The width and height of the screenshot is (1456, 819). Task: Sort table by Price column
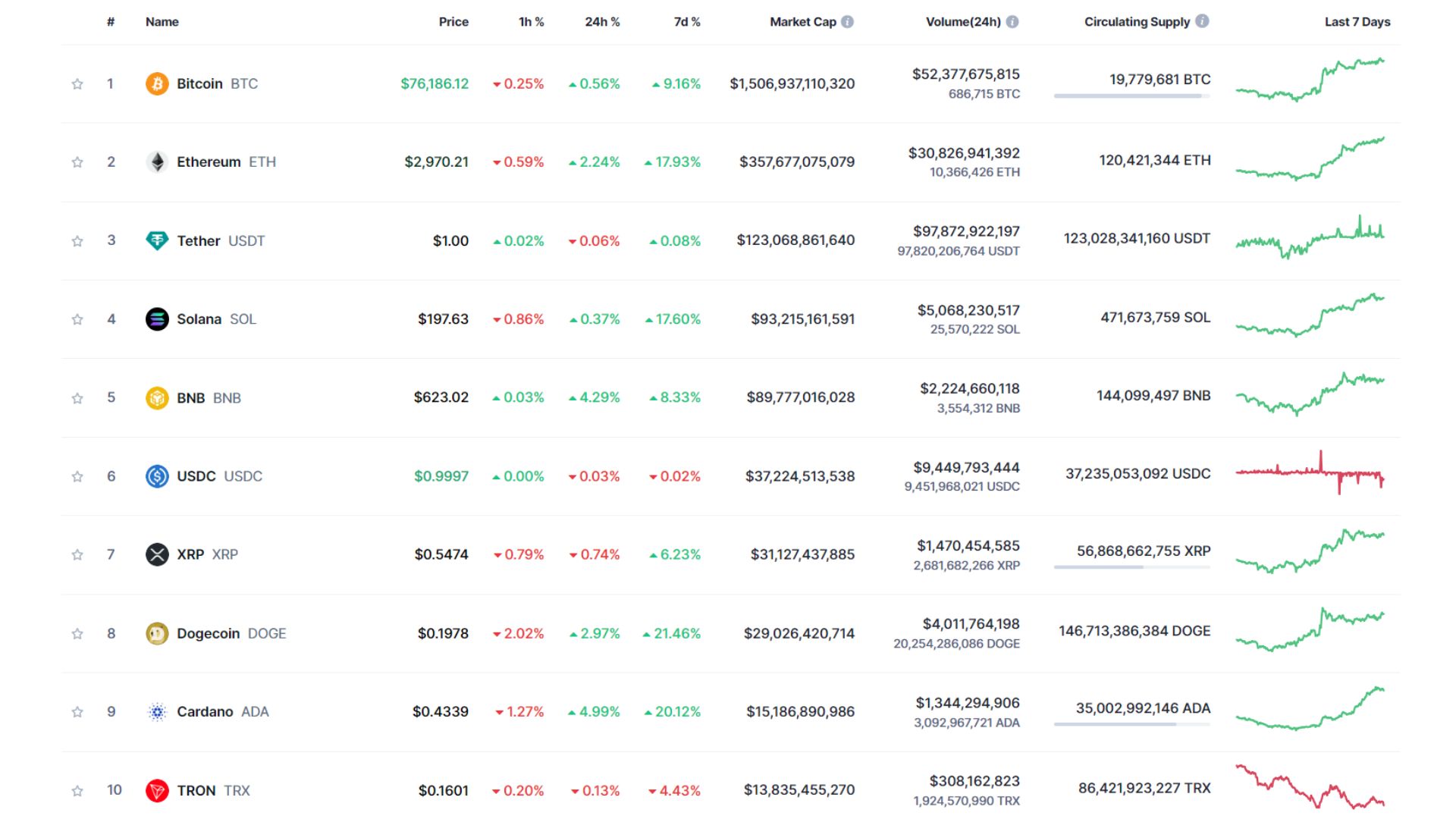point(453,21)
